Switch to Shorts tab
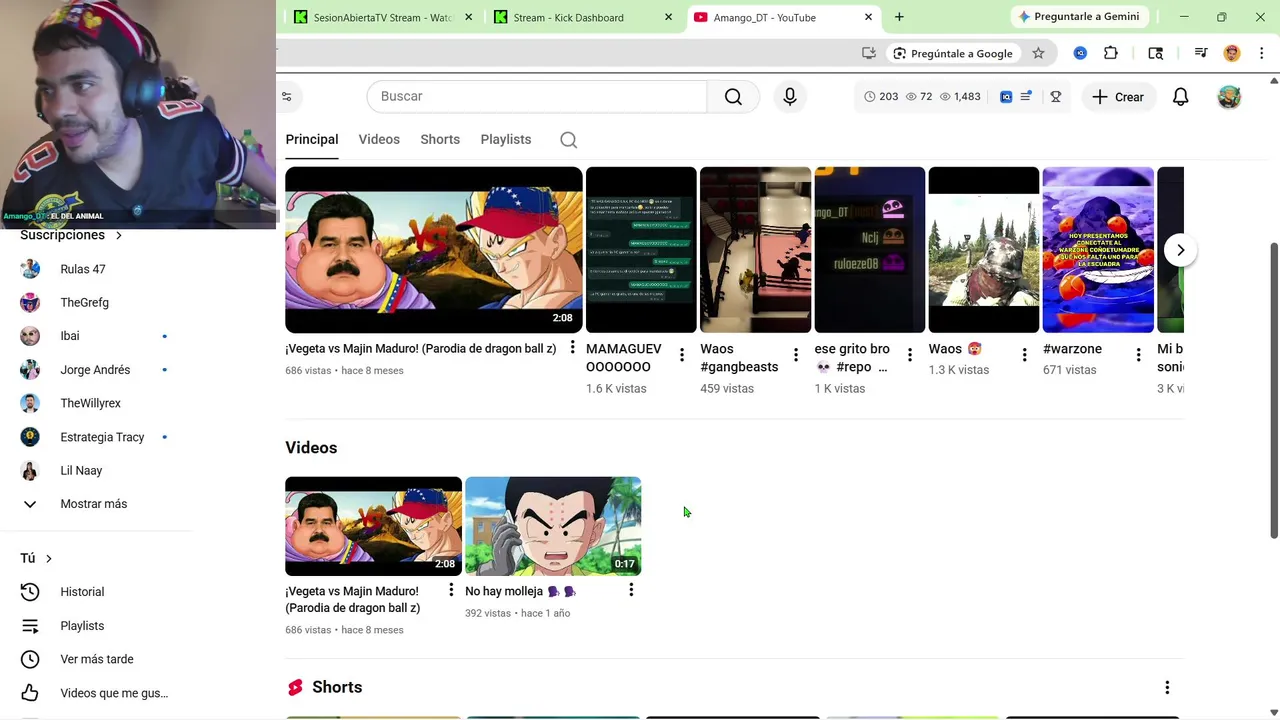This screenshot has width=1280, height=720. 440,139
